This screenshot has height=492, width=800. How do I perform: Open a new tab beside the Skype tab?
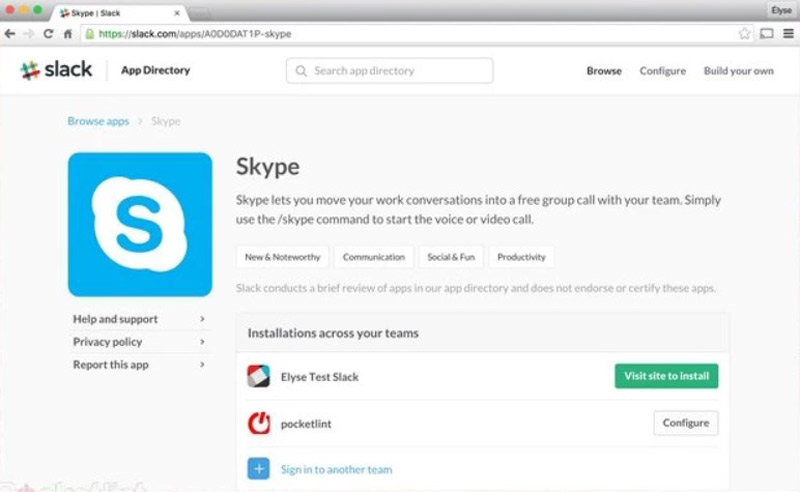(x=200, y=13)
